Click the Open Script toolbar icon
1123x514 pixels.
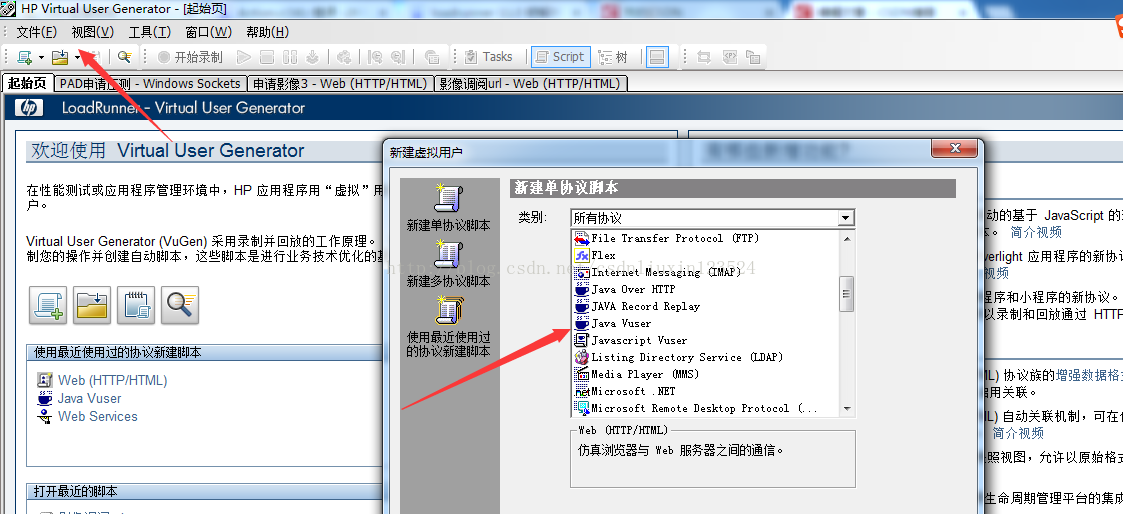click(60, 57)
